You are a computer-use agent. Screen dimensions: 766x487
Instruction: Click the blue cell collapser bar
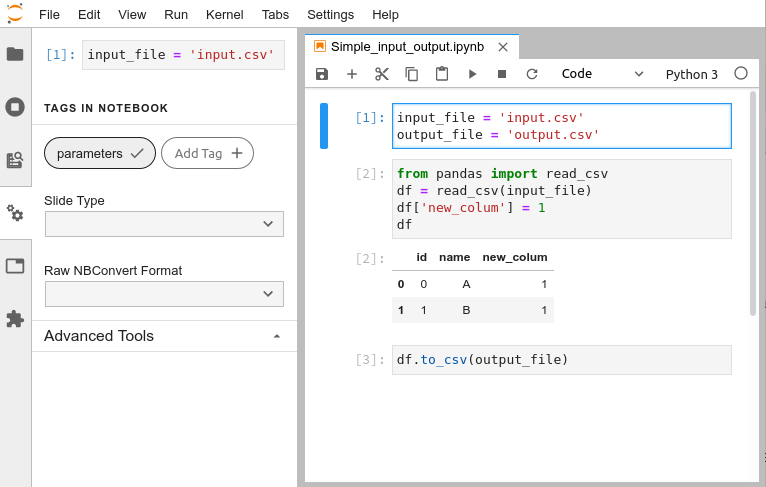pyautogui.click(x=323, y=126)
